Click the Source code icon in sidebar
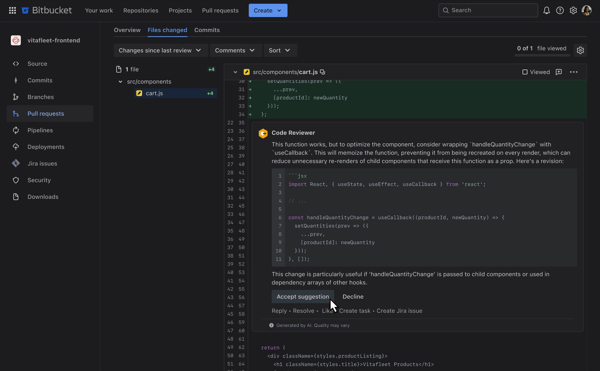This screenshot has width=600, height=371. pos(16,63)
